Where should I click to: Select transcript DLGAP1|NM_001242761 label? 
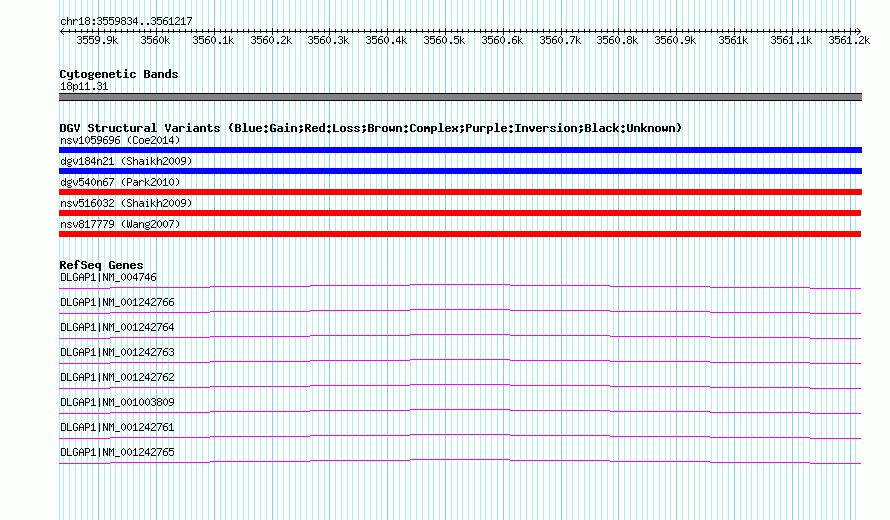117,427
